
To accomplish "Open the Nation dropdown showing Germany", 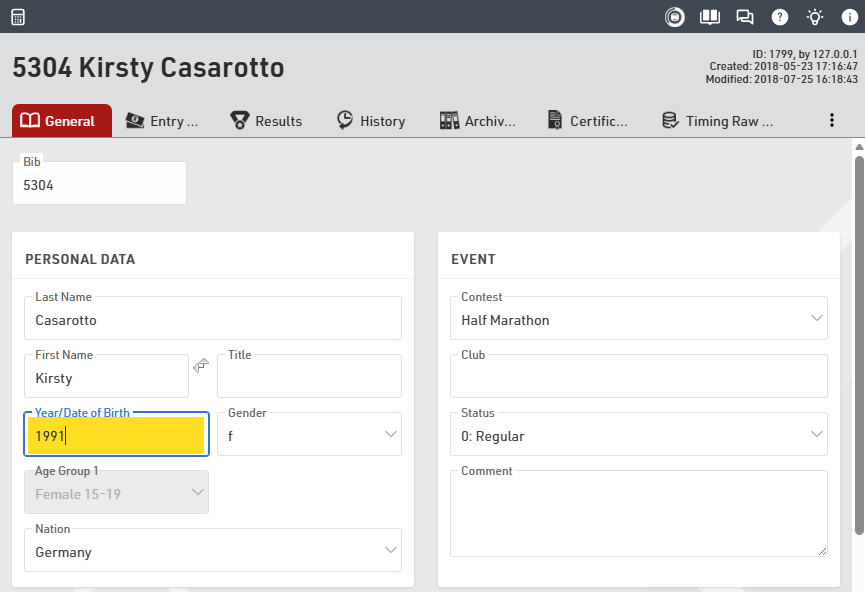I will [389, 551].
